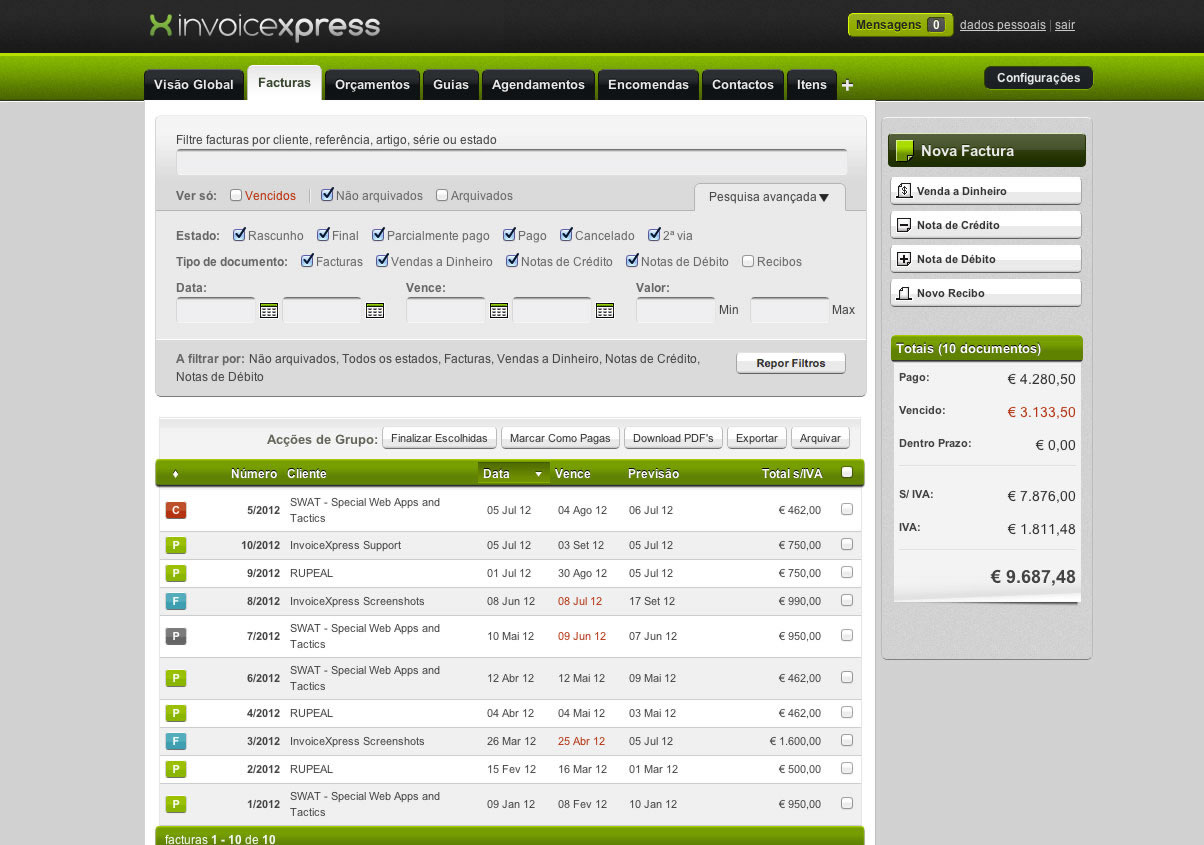Check the Recibos document type checkbox
Viewport: 1204px width, 845px height.
coord(748,262)
